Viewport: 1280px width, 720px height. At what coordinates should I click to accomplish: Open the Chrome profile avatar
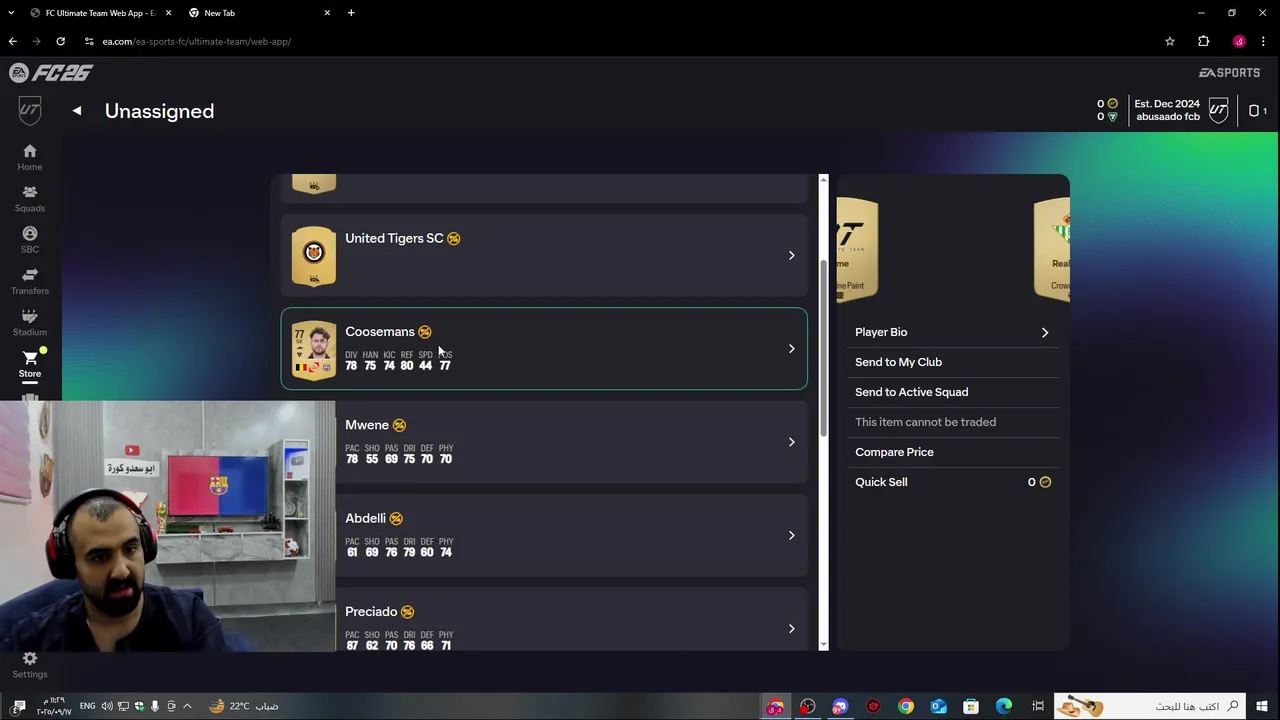coord(1239,41)
